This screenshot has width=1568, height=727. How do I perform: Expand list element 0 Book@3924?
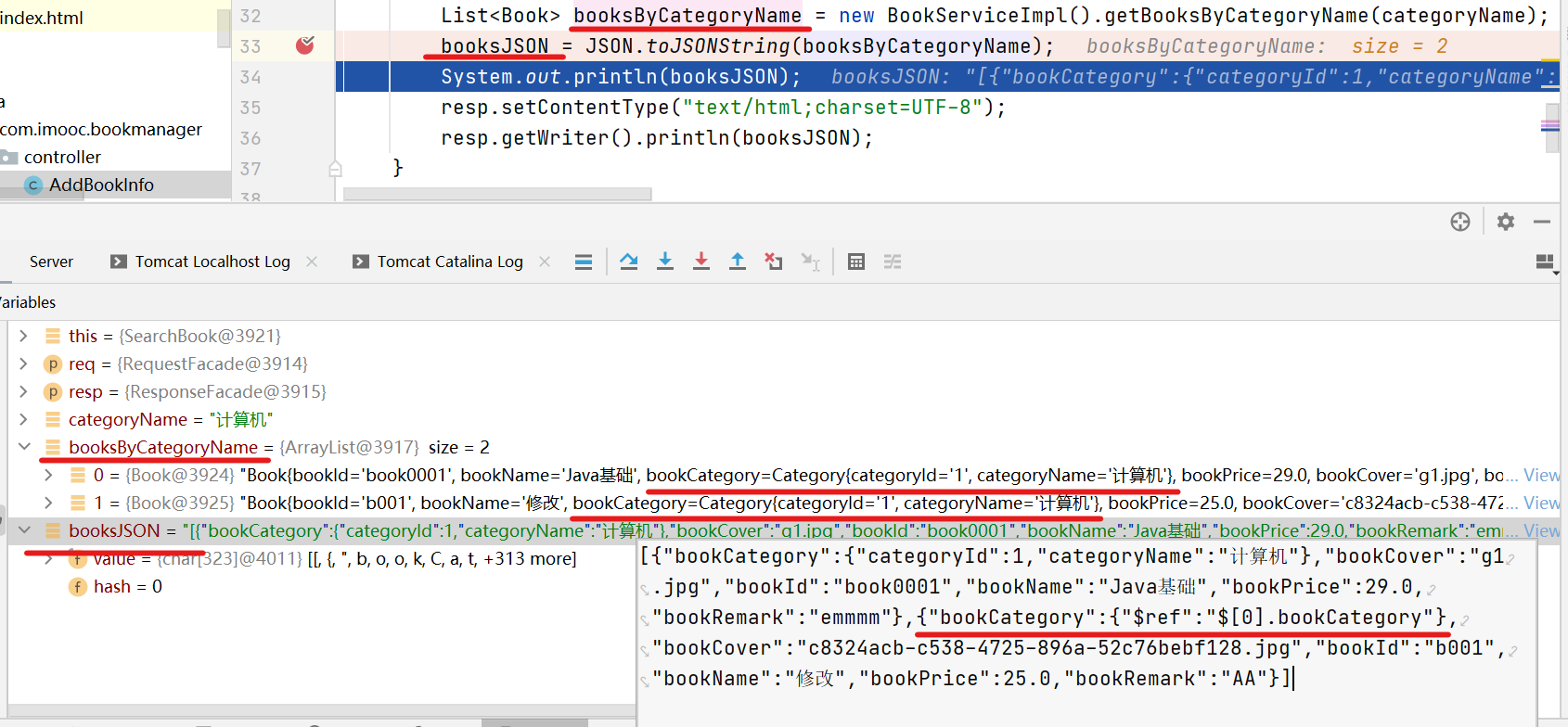[x=49, y=475]
